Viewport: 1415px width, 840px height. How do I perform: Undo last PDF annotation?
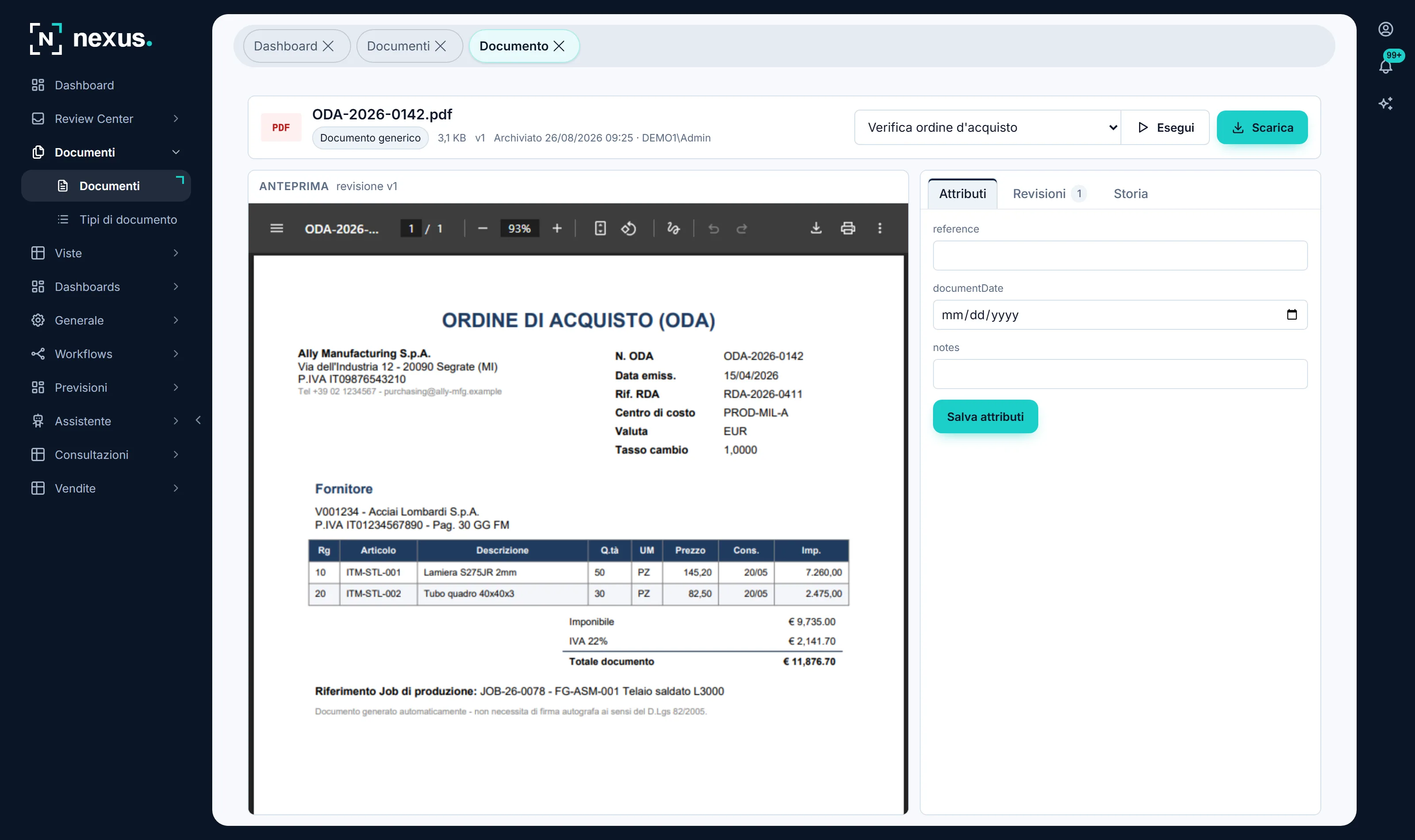[714, 228]
